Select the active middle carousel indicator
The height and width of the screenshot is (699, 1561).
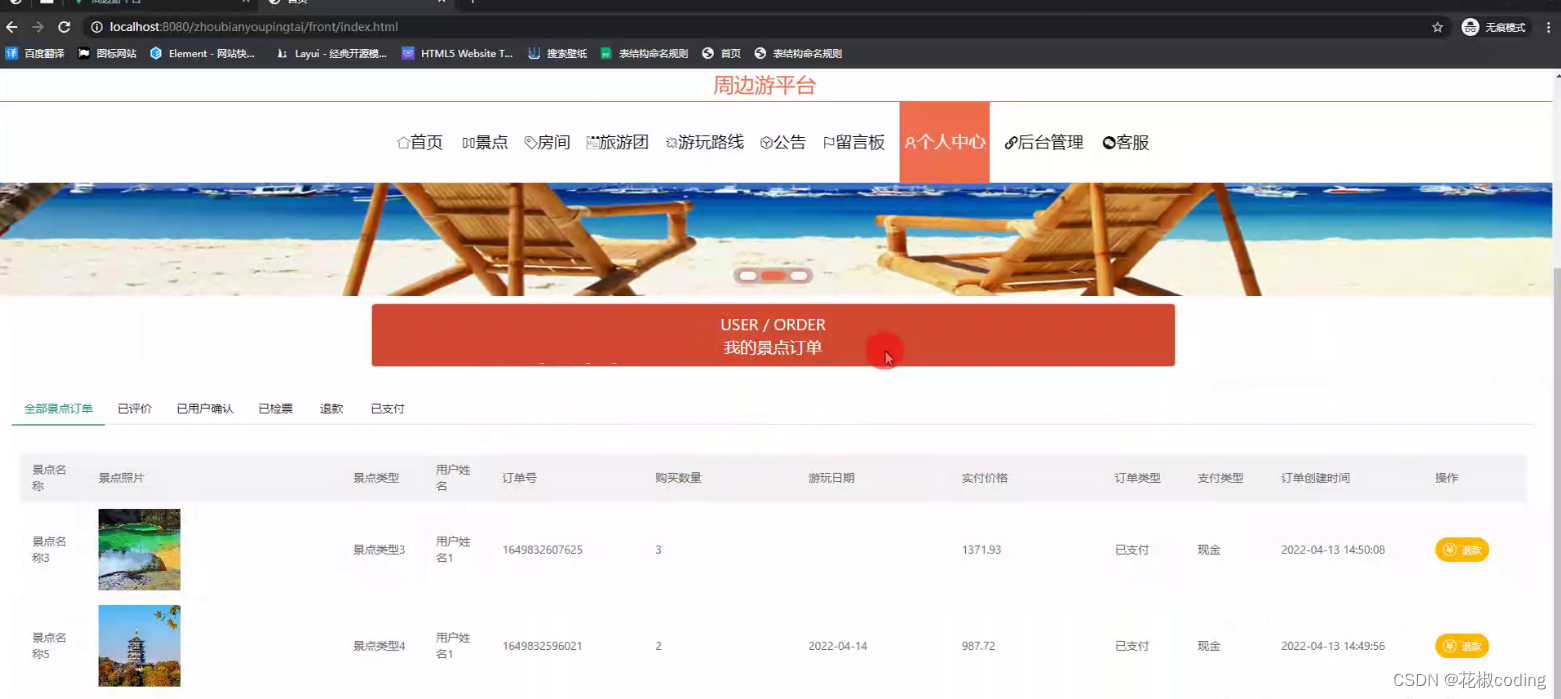(773, 275)
